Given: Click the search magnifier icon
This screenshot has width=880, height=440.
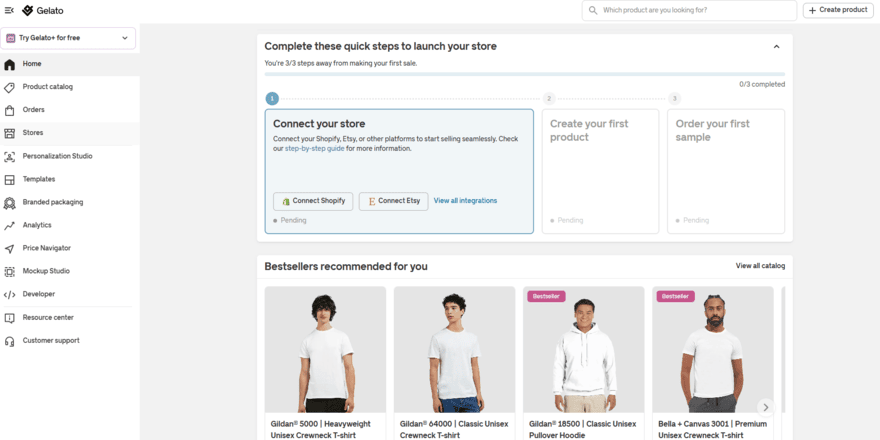Looking at the screenshot, I should point(593,10).
